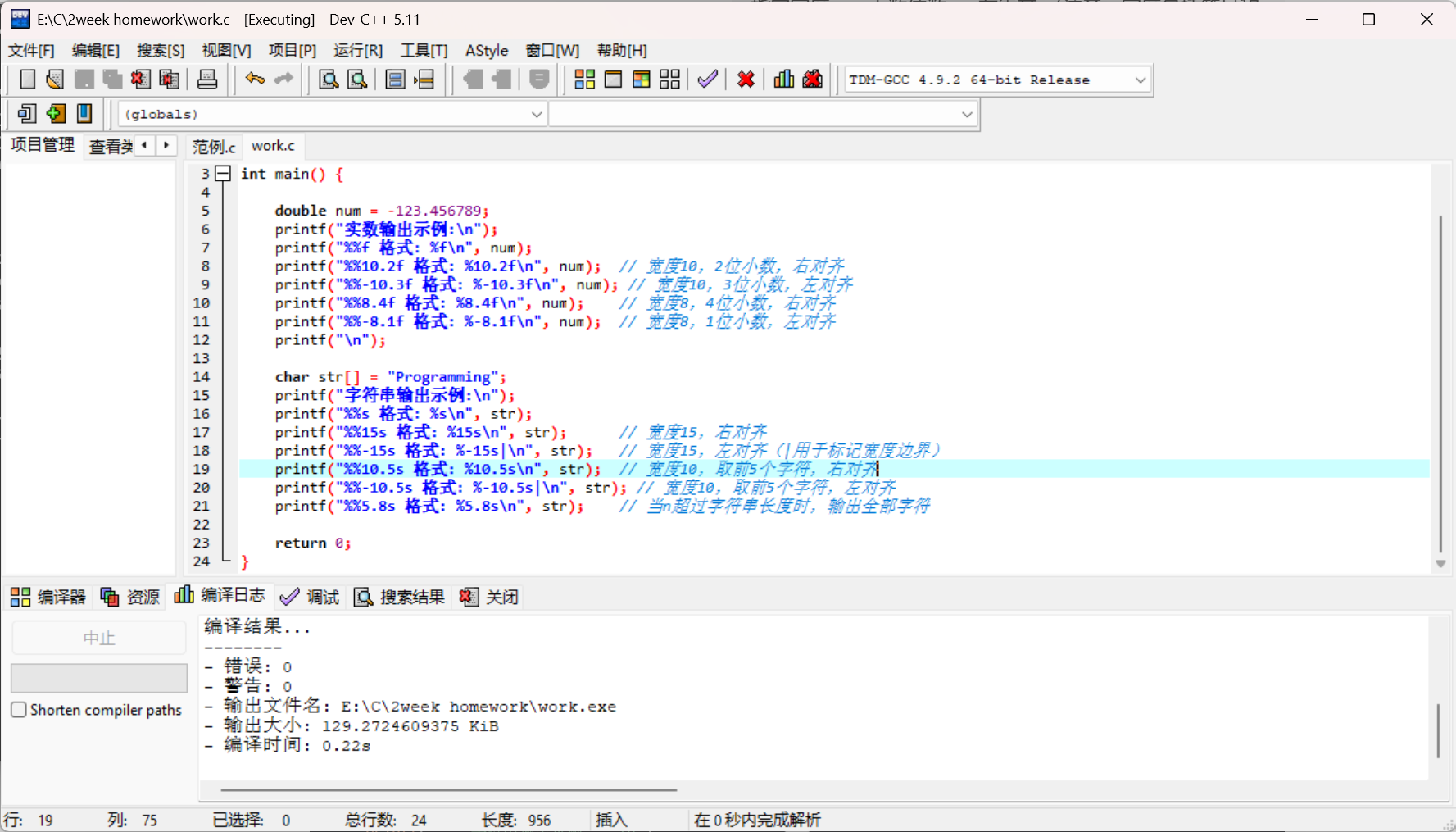Open the 项目[P] menu
The width and height of the screenshot is (1456, 832).
(293, 51)
